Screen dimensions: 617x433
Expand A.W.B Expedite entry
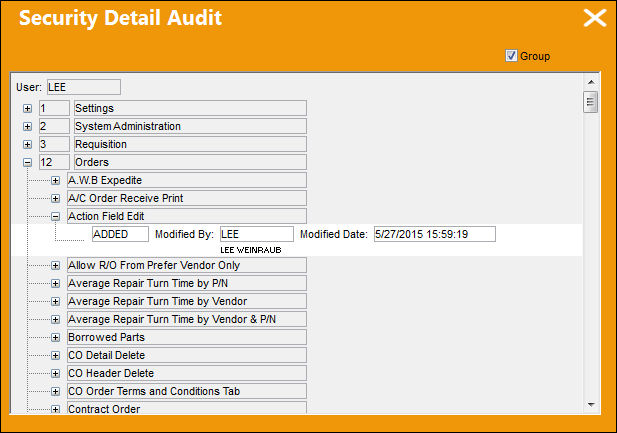(55, 180)
